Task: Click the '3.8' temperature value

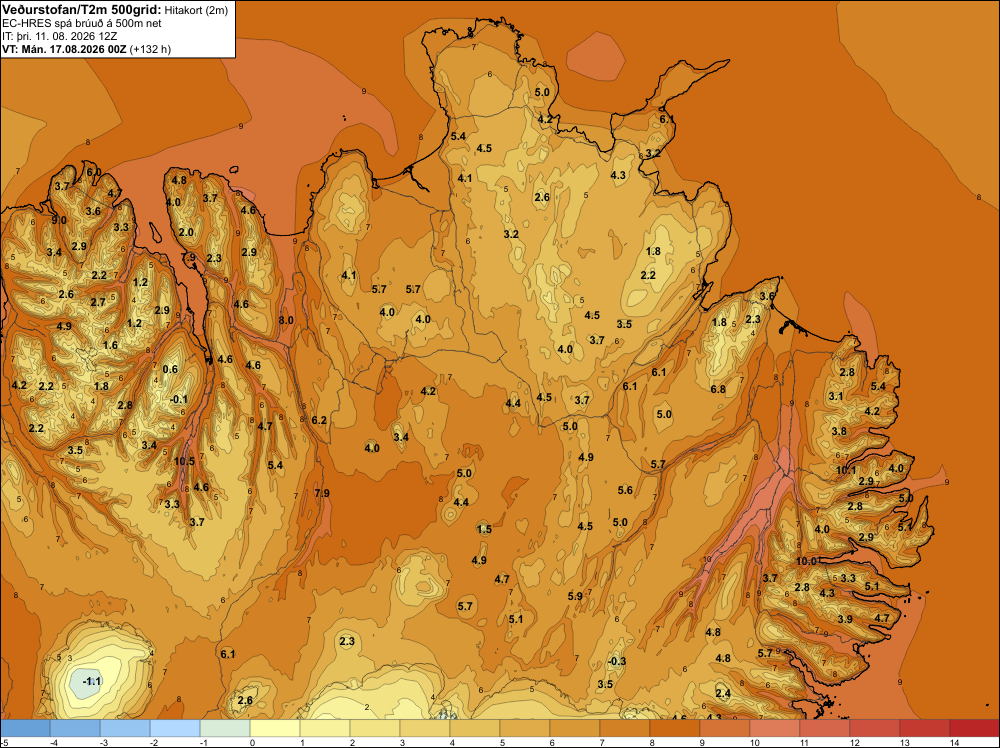Action: pos(839,431)
